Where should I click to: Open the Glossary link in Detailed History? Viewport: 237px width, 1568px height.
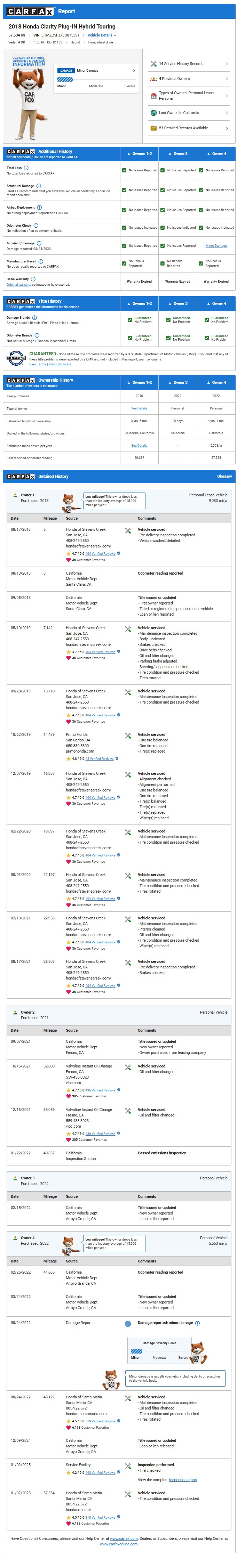pyautogui.click(x=225, y=476)
